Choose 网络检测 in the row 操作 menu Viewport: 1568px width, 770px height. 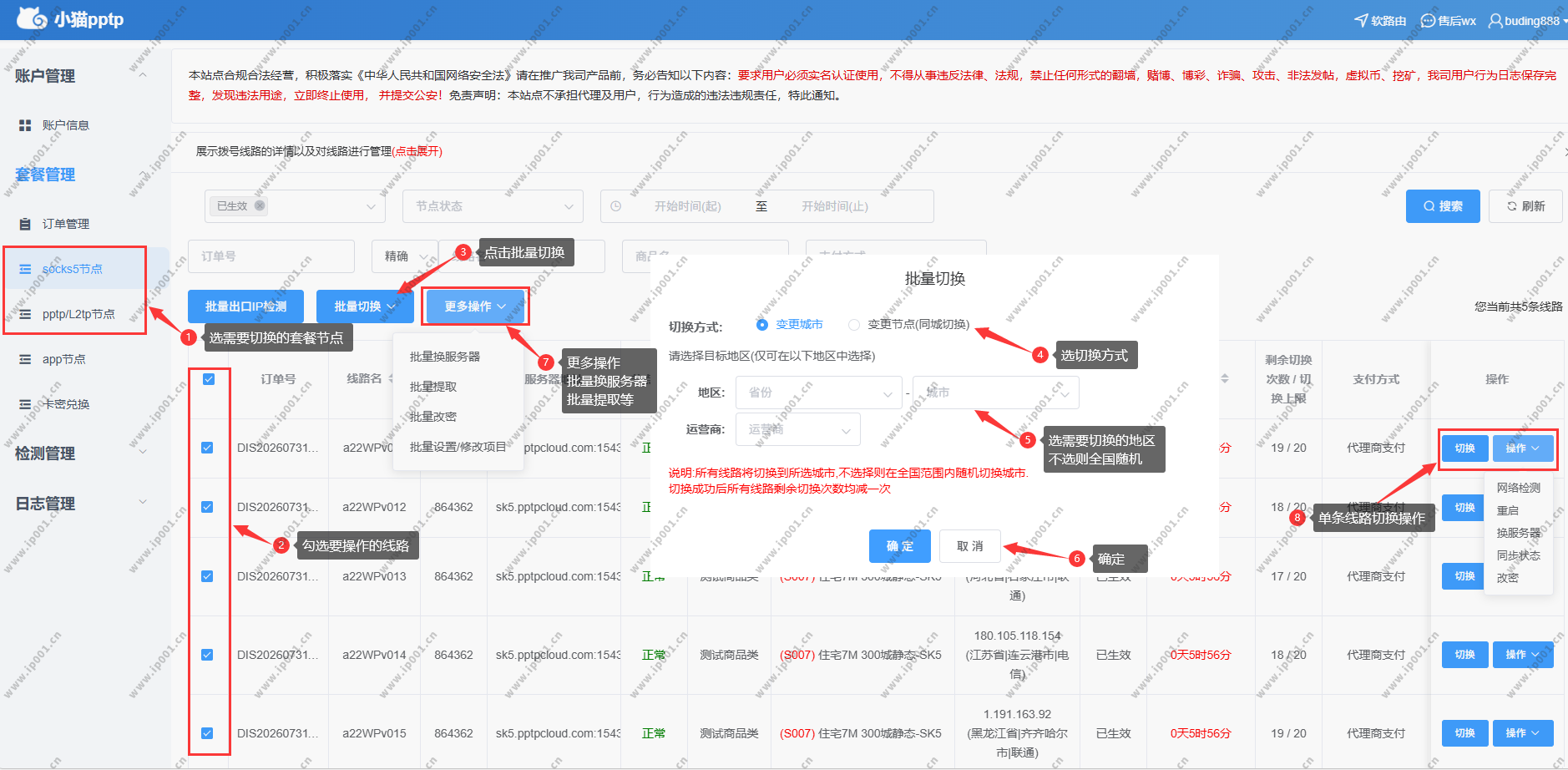(x=1519, y=488)
